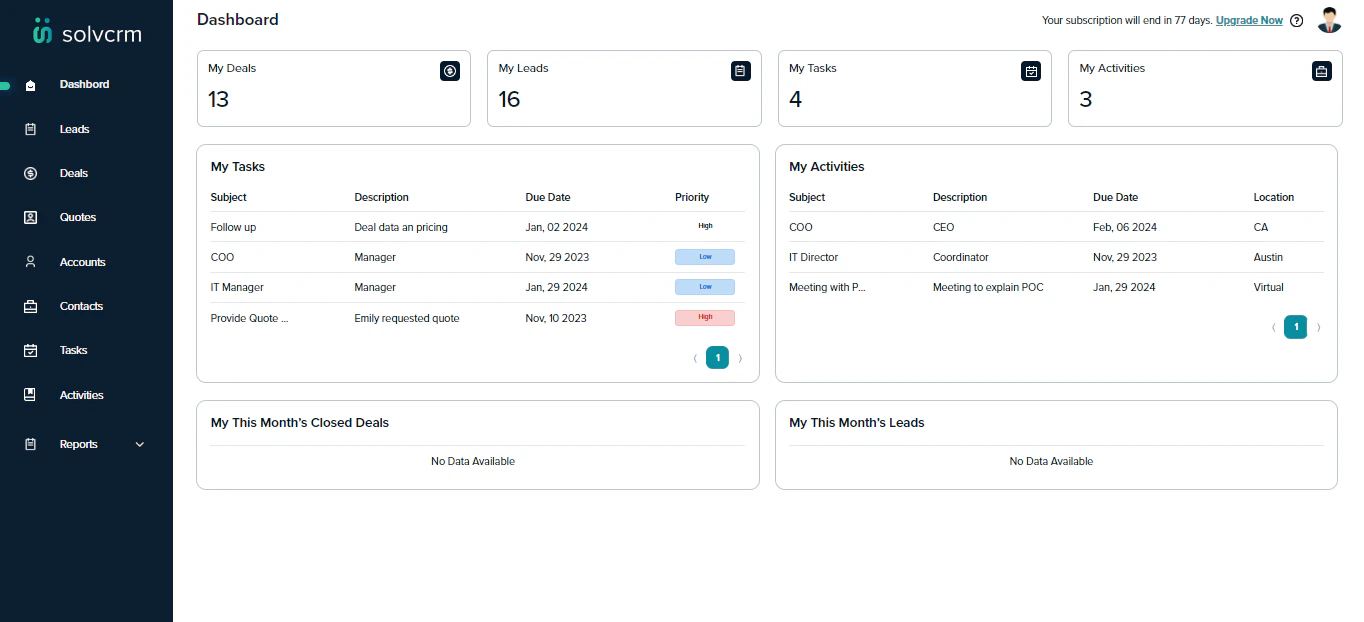This screenshot has width=1364, height=622.
Task: Click the calendar icon on the My Tasks card
Action: pyautogui.click(x=1030, y=71)
